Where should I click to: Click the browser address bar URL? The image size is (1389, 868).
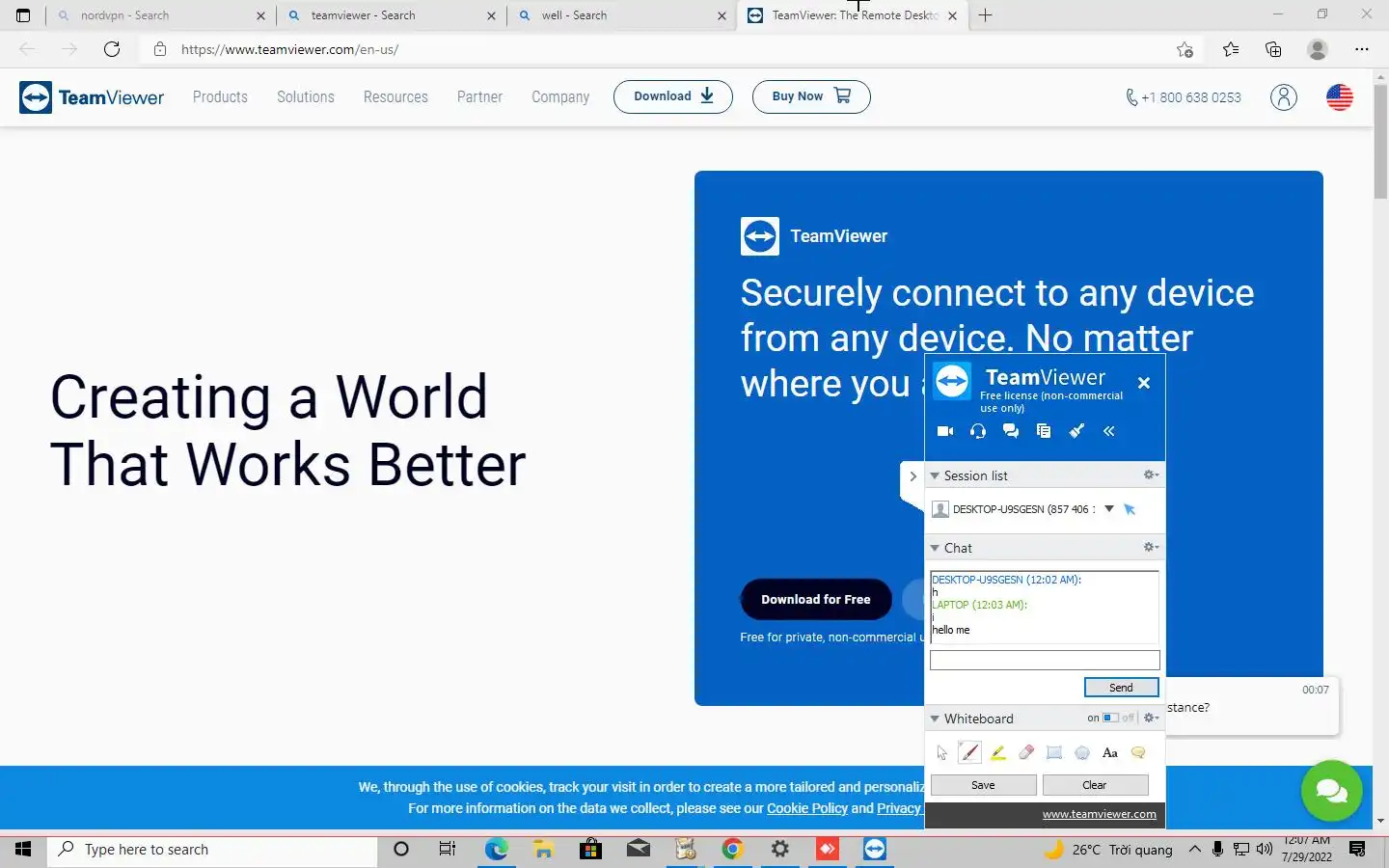coord(289,49)
